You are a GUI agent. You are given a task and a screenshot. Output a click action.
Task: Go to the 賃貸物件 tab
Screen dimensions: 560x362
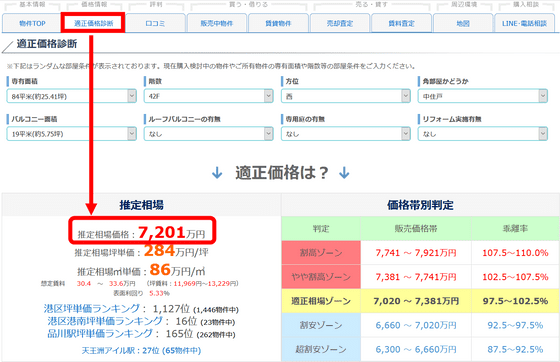click(278, 24)
